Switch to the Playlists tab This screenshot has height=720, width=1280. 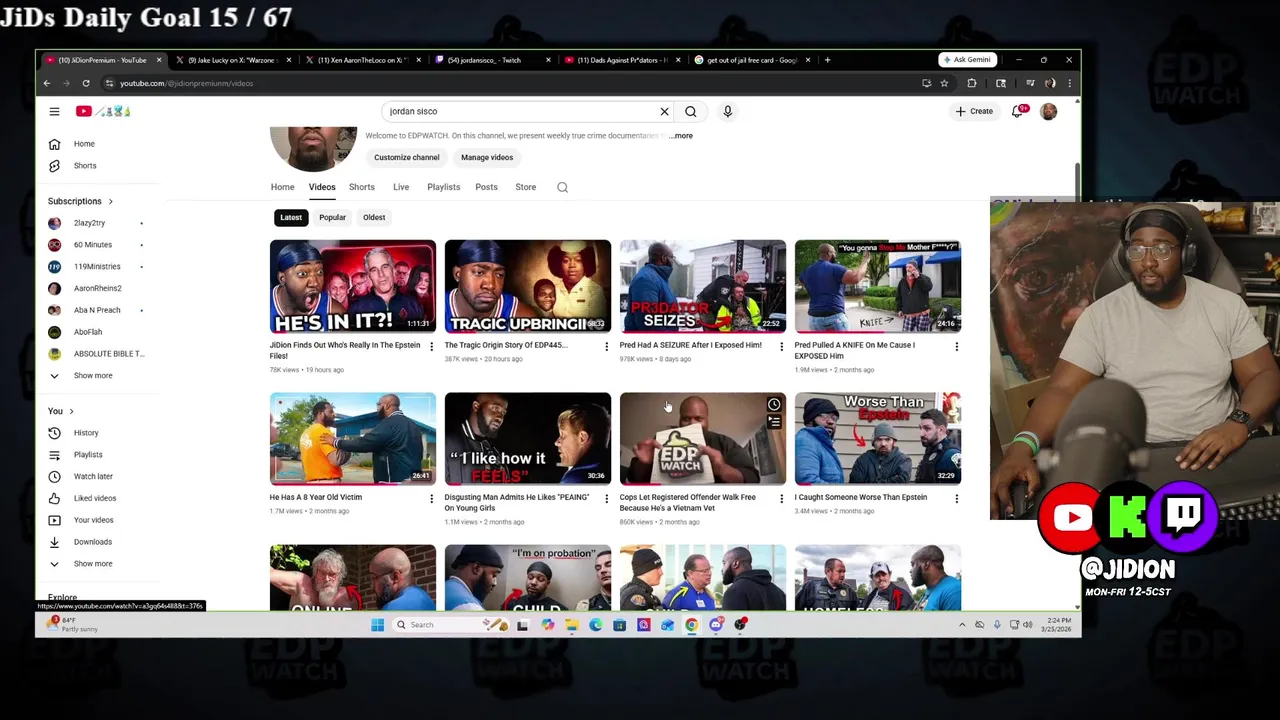(x=443, y=187)
